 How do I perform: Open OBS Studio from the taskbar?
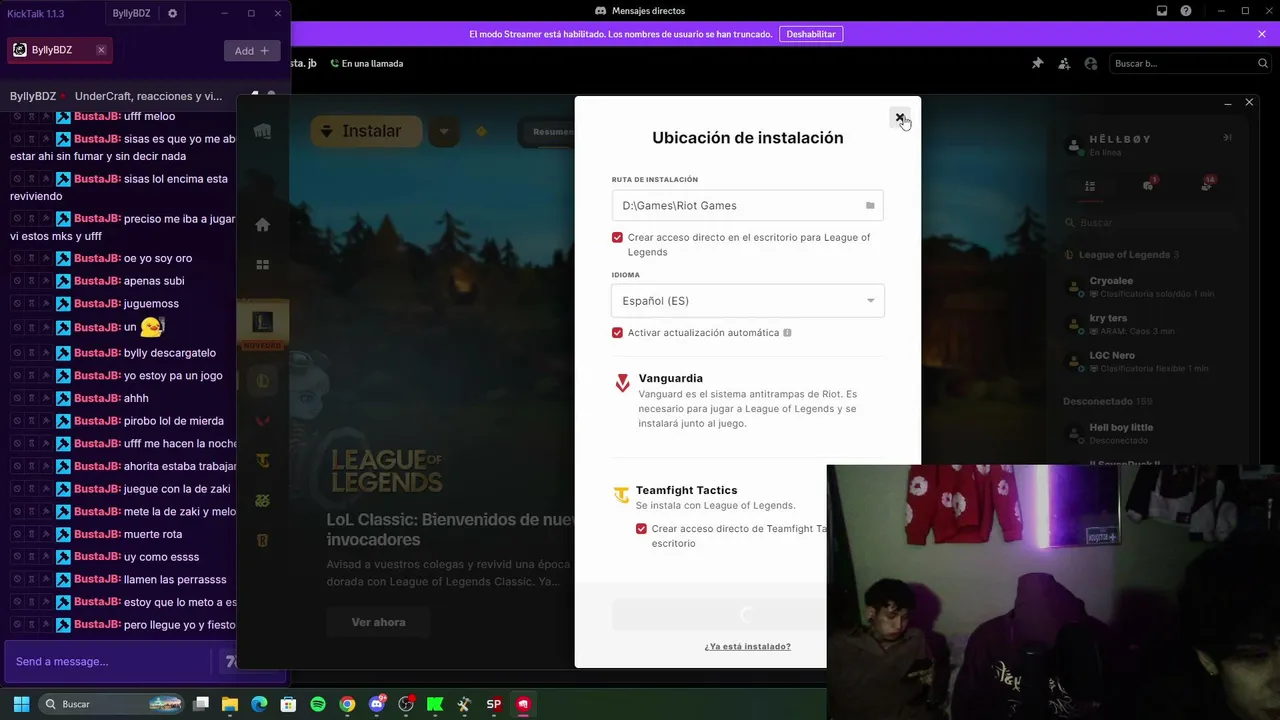406,704
